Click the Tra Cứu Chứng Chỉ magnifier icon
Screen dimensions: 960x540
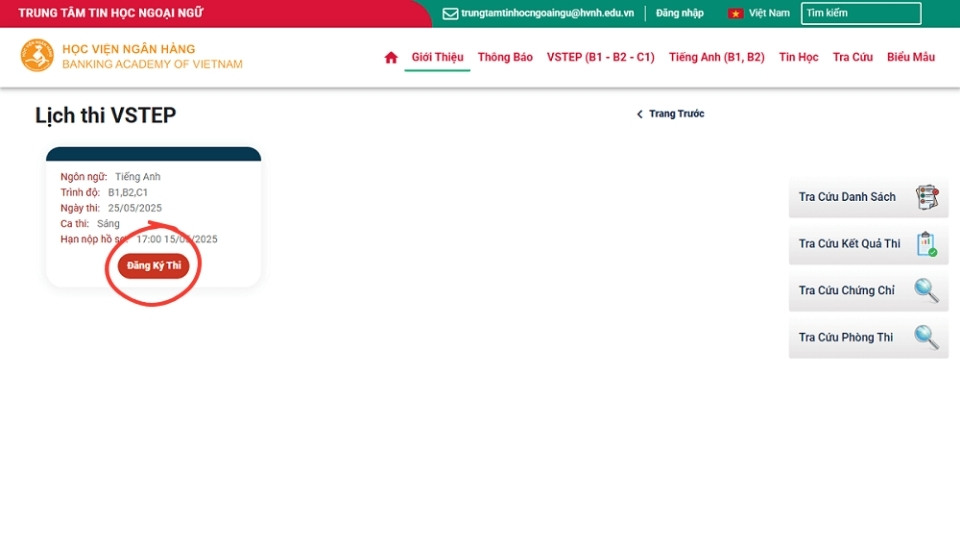(926, 290)
